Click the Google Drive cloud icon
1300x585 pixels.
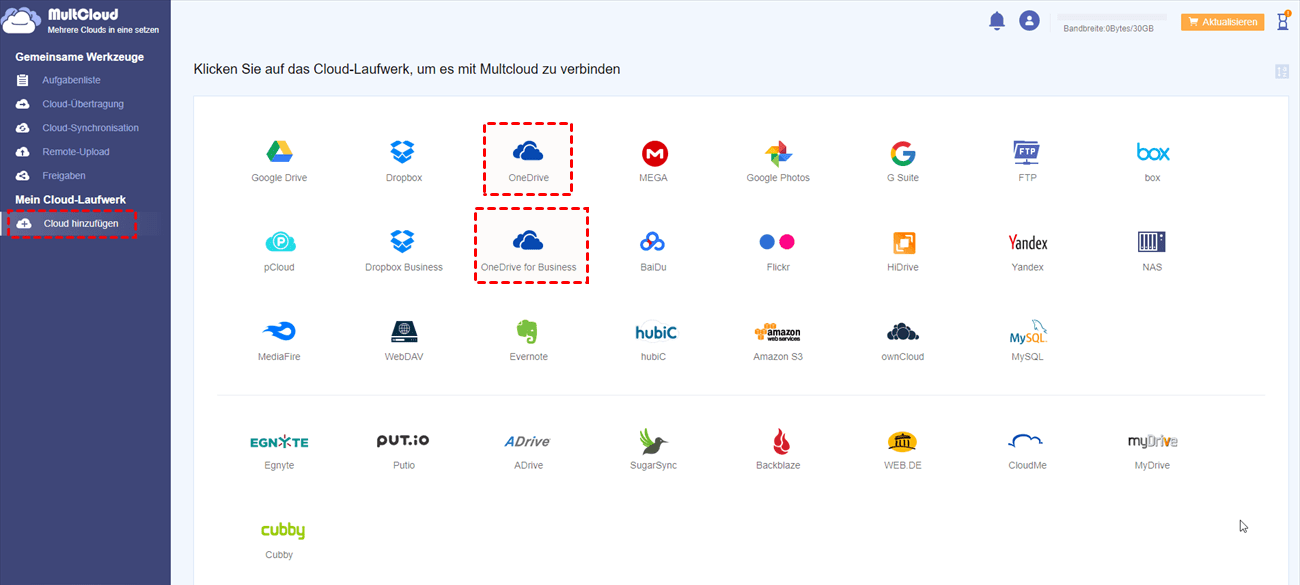click(279, 152)
